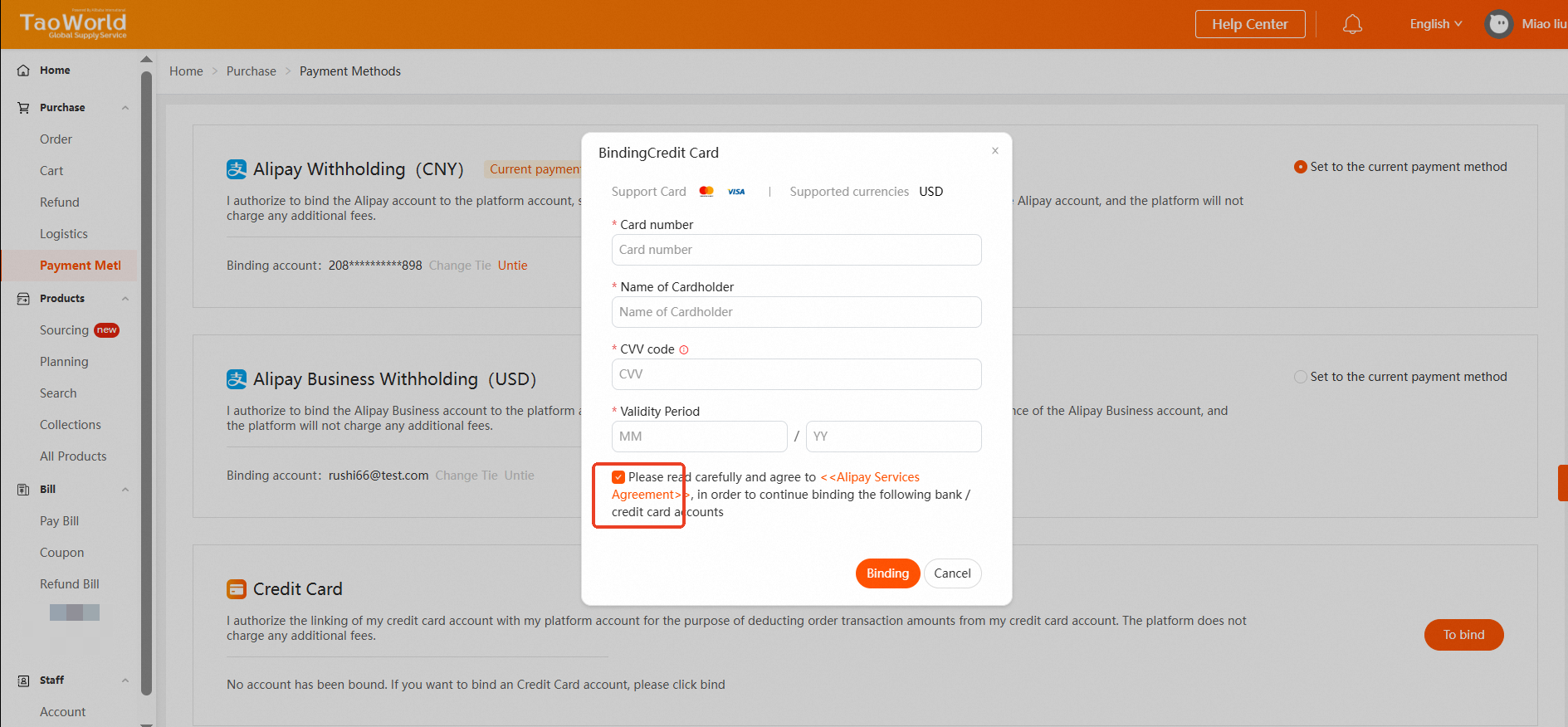The image size is (1568, 727).
Task: Click Untie for the 208 binding account
Action: (513, 266)
